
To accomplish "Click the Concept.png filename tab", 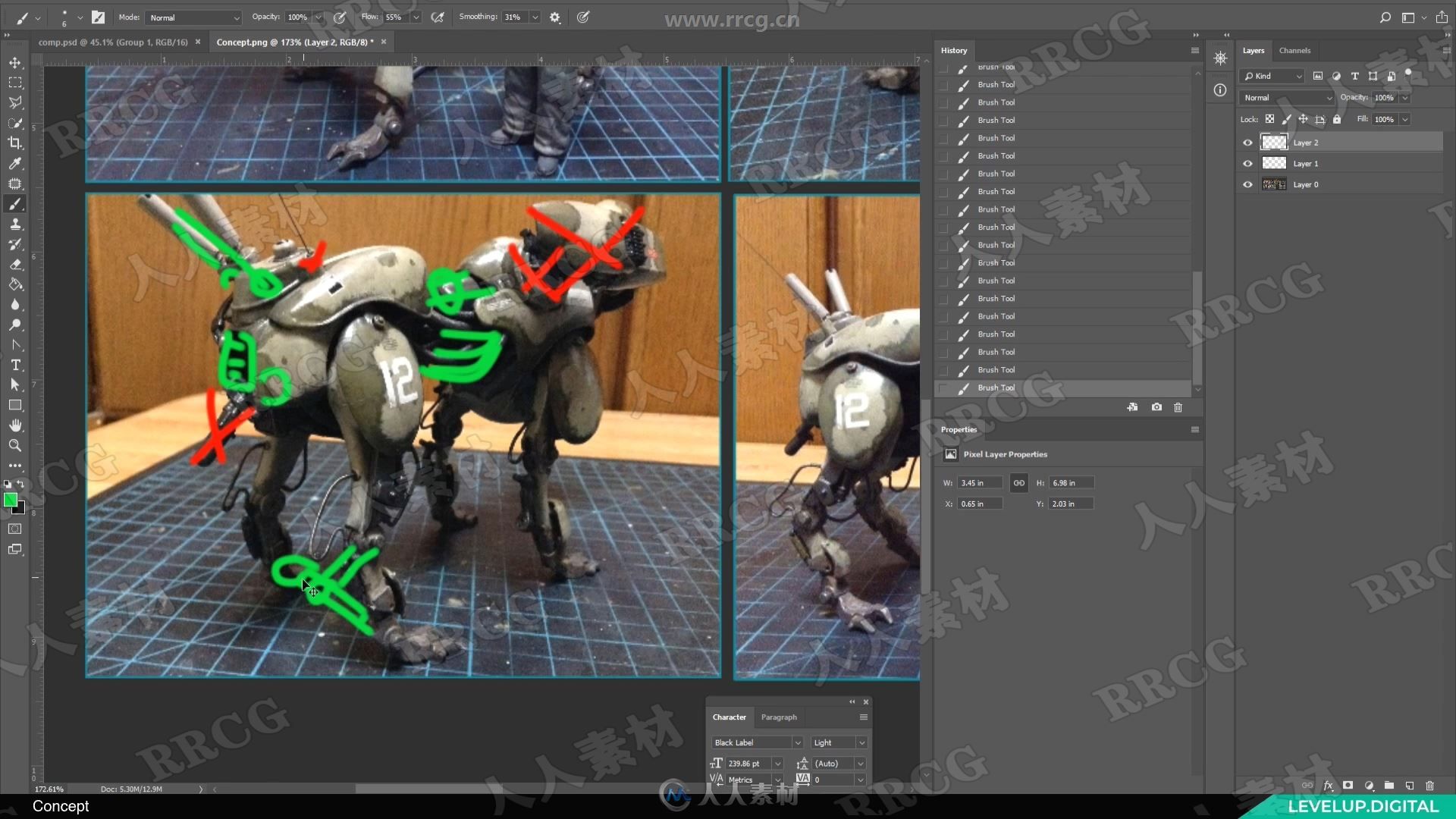I will tap(295, 42).
